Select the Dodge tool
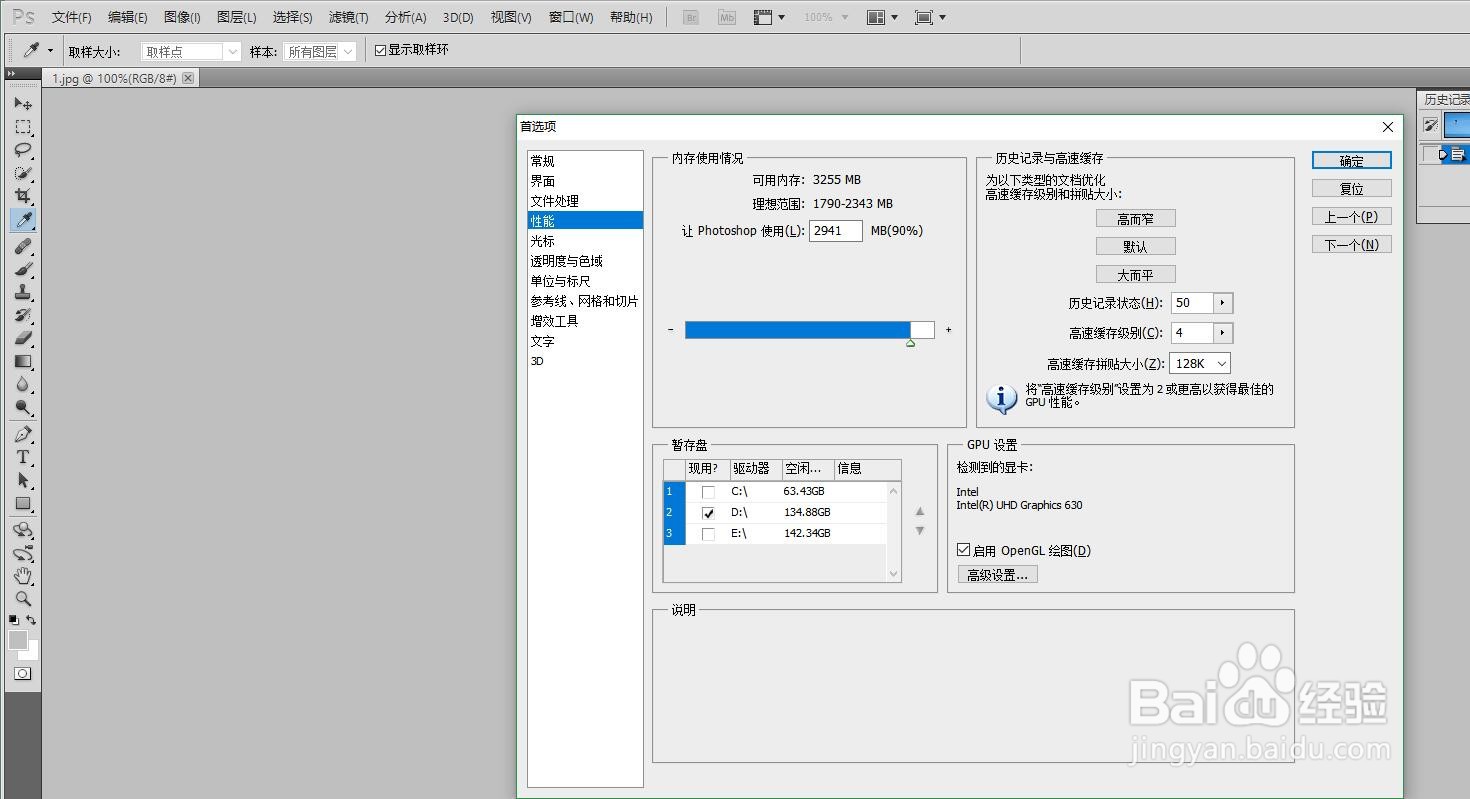The image size is (1470, 799). pyautogui.click(x=23, y=407)
